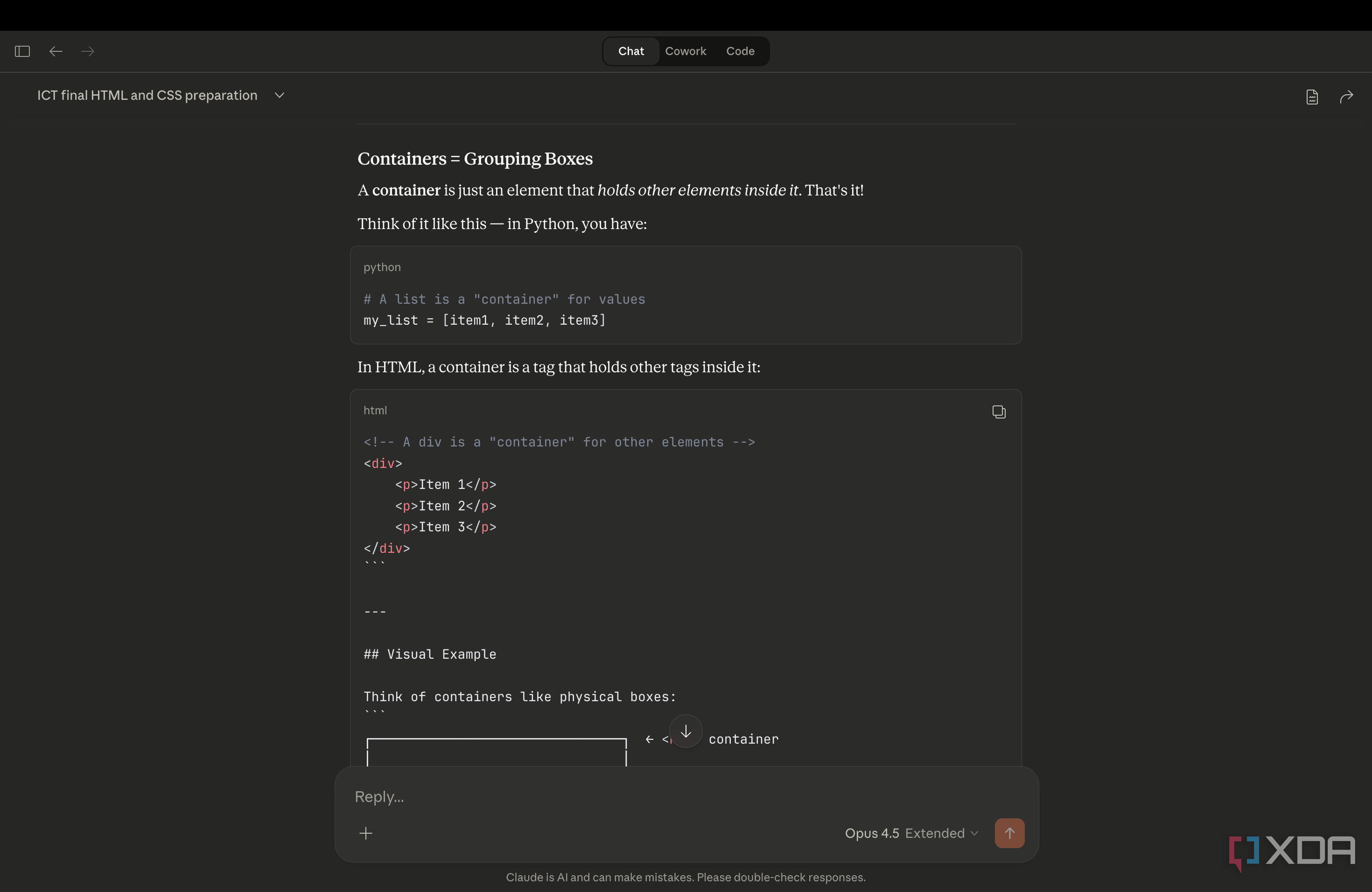Image resolution: width=1372 pixels, height=892 pixels.
Task: Select the code line "<p>Item 2</p>"
Action: (445, 506)
